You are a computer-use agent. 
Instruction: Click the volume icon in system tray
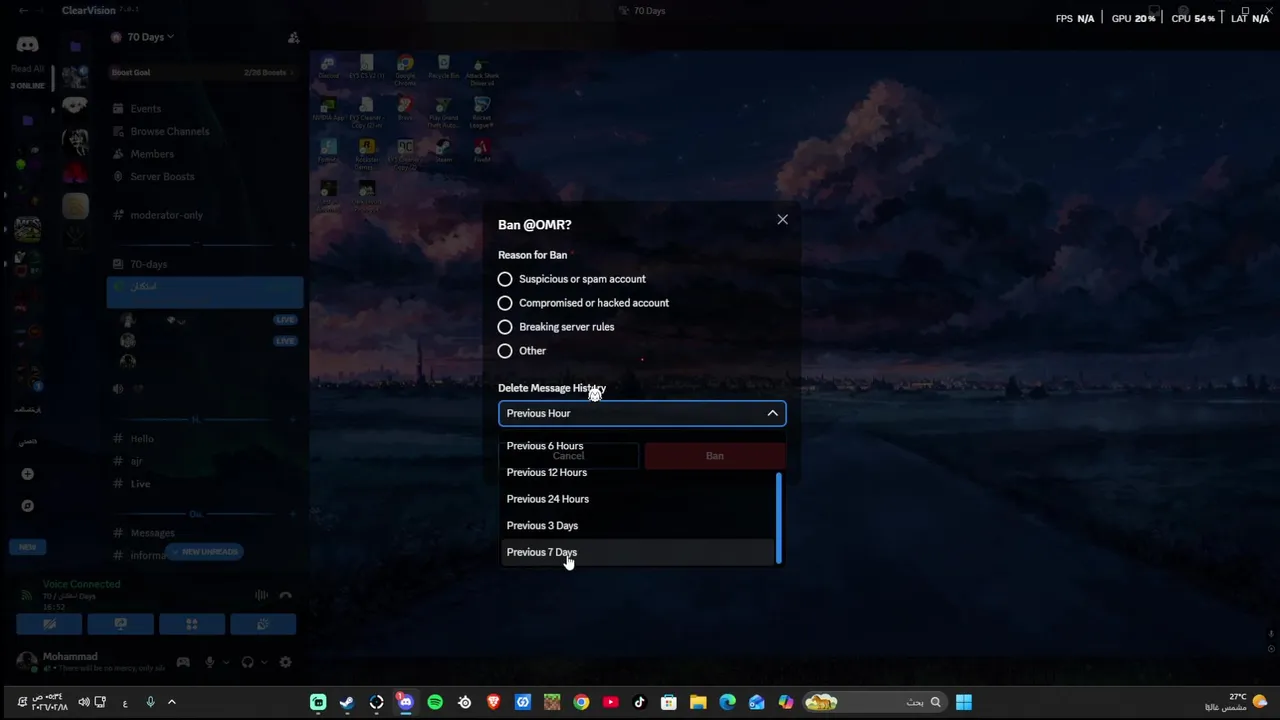[x=84, y=702]
